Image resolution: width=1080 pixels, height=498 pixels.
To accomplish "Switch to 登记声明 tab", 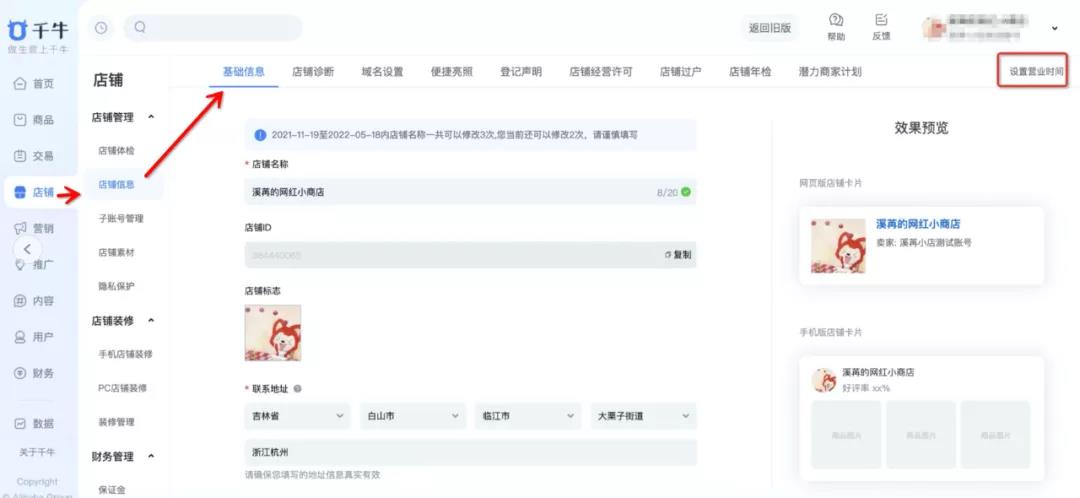I will point(521,72).
